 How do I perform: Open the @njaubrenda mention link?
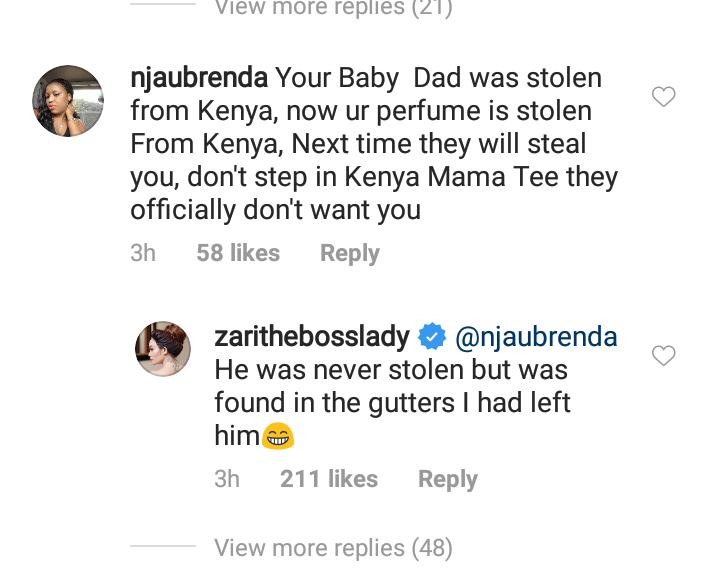(536, 338)
